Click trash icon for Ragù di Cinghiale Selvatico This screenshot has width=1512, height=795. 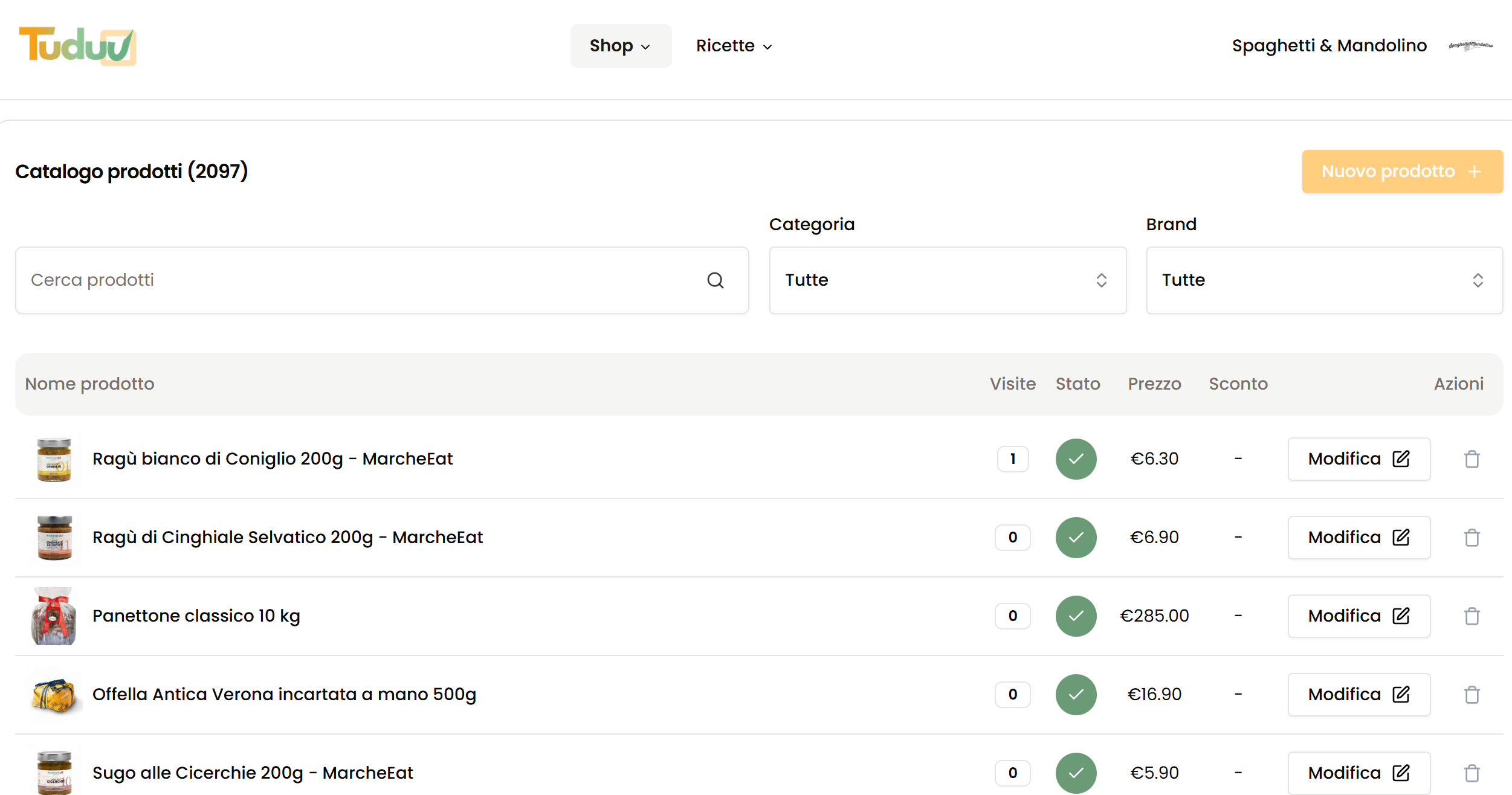click(1472, 538)
